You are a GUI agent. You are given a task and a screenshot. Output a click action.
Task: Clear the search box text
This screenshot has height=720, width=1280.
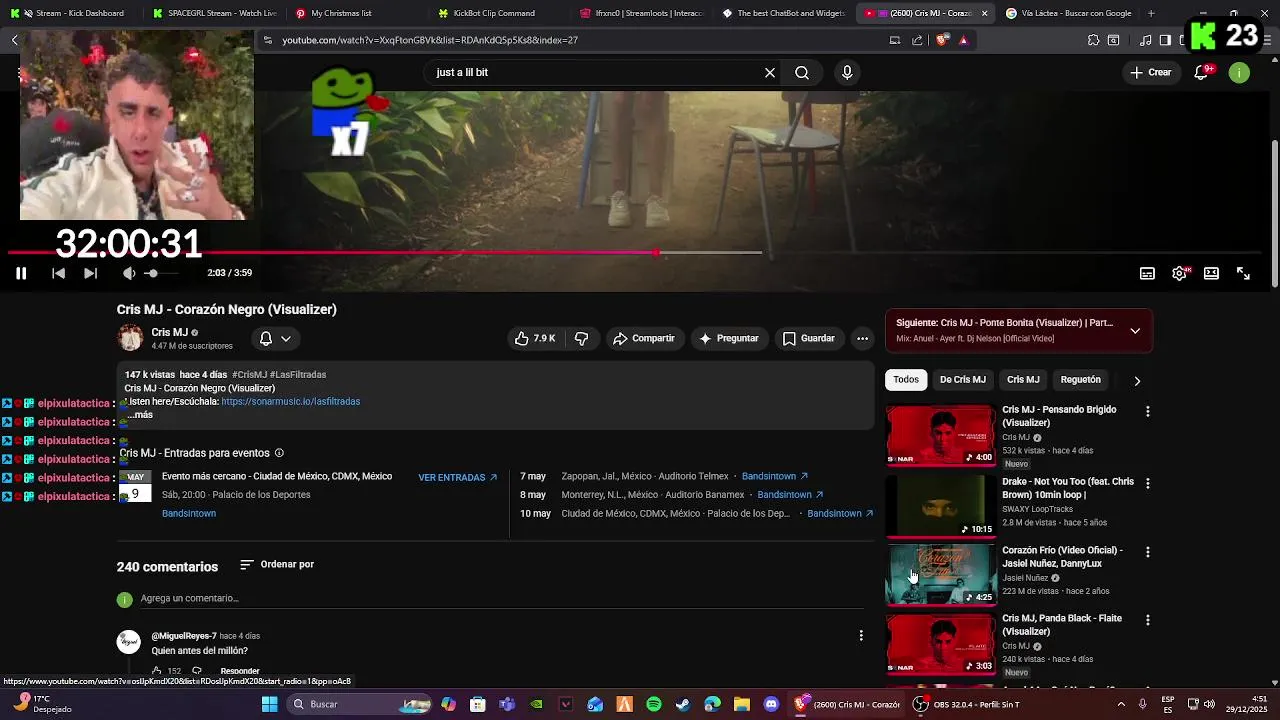click(x=770, y=72)
